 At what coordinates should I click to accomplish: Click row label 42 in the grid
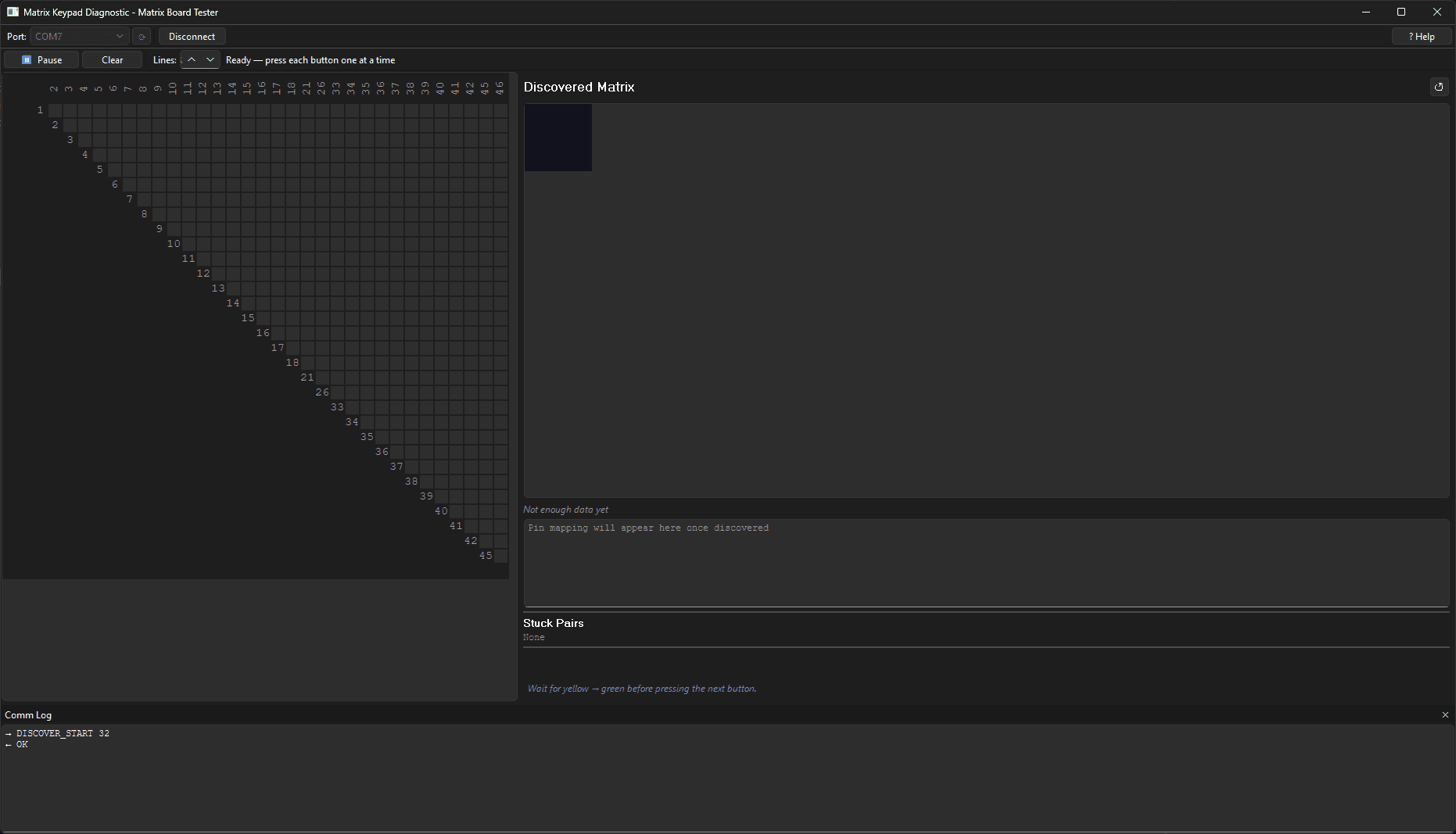point(471,541)
